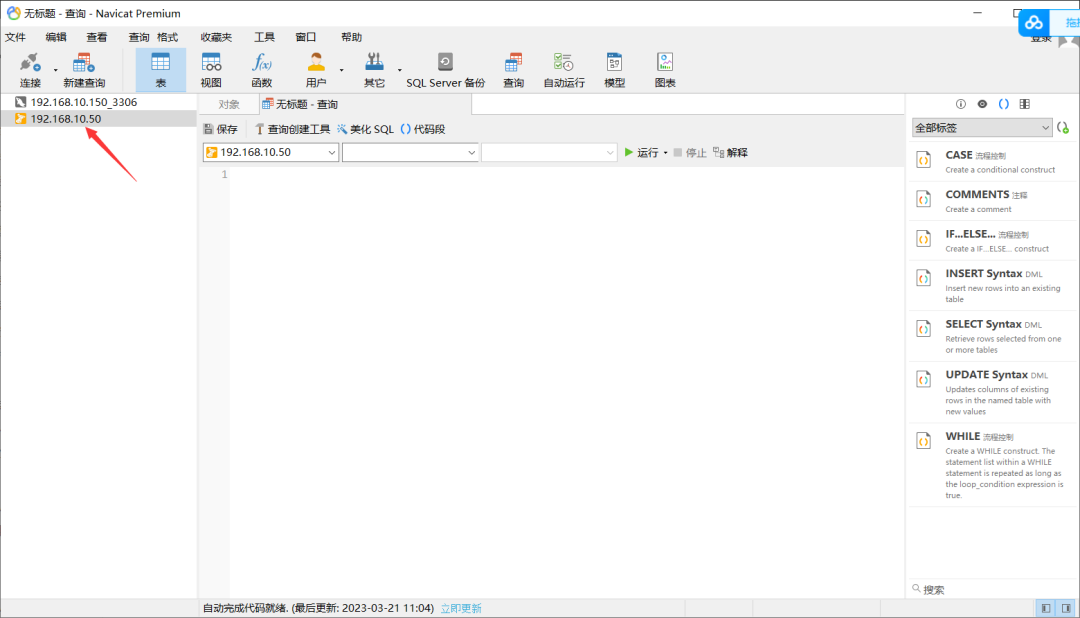This screenshot has width=1080, height=618.
Task: Insert the COMMENTS snippet
Action: [993, 201]
